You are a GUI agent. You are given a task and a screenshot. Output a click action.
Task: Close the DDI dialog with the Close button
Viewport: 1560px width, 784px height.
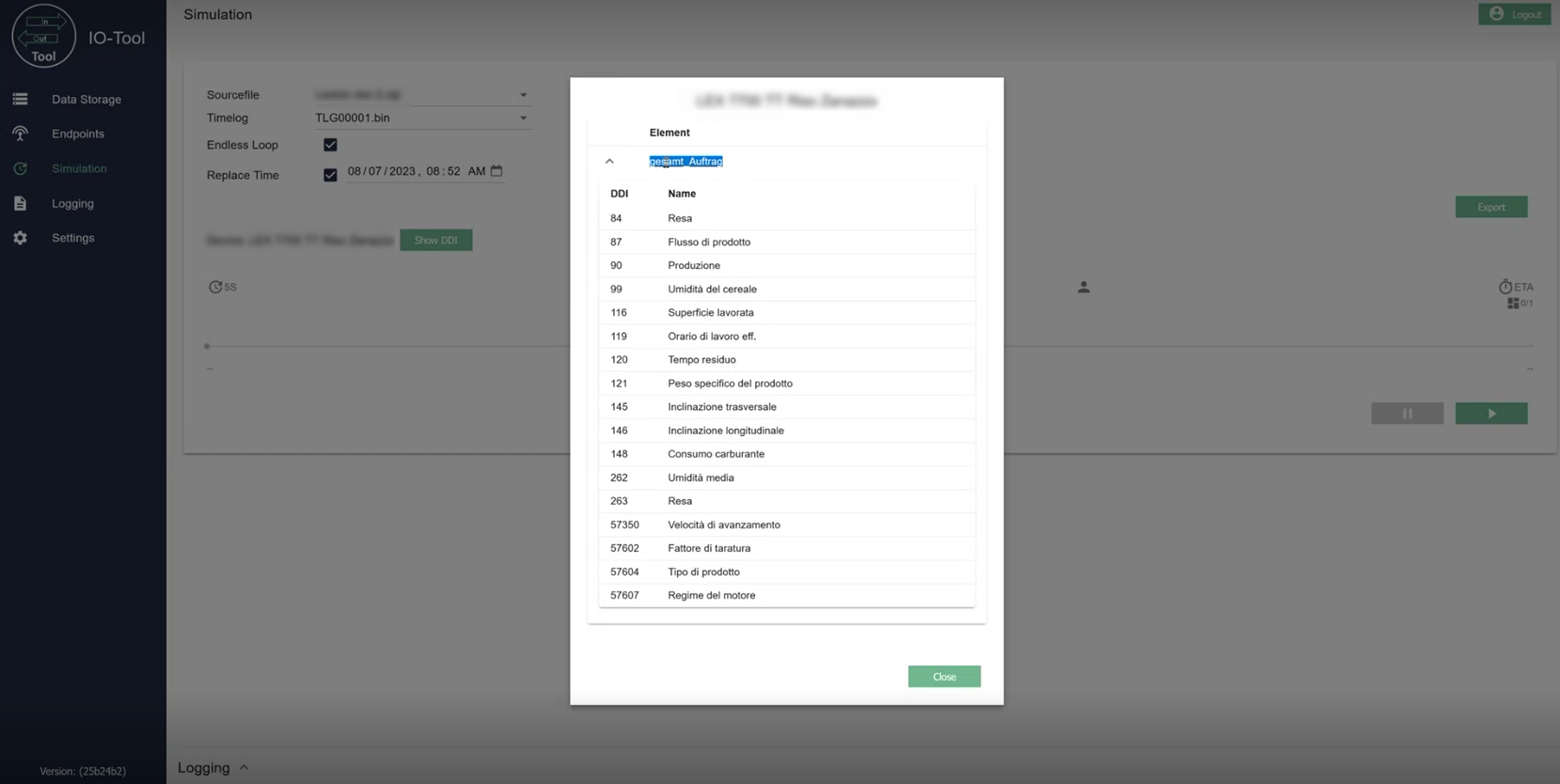[x=944, y=677]
